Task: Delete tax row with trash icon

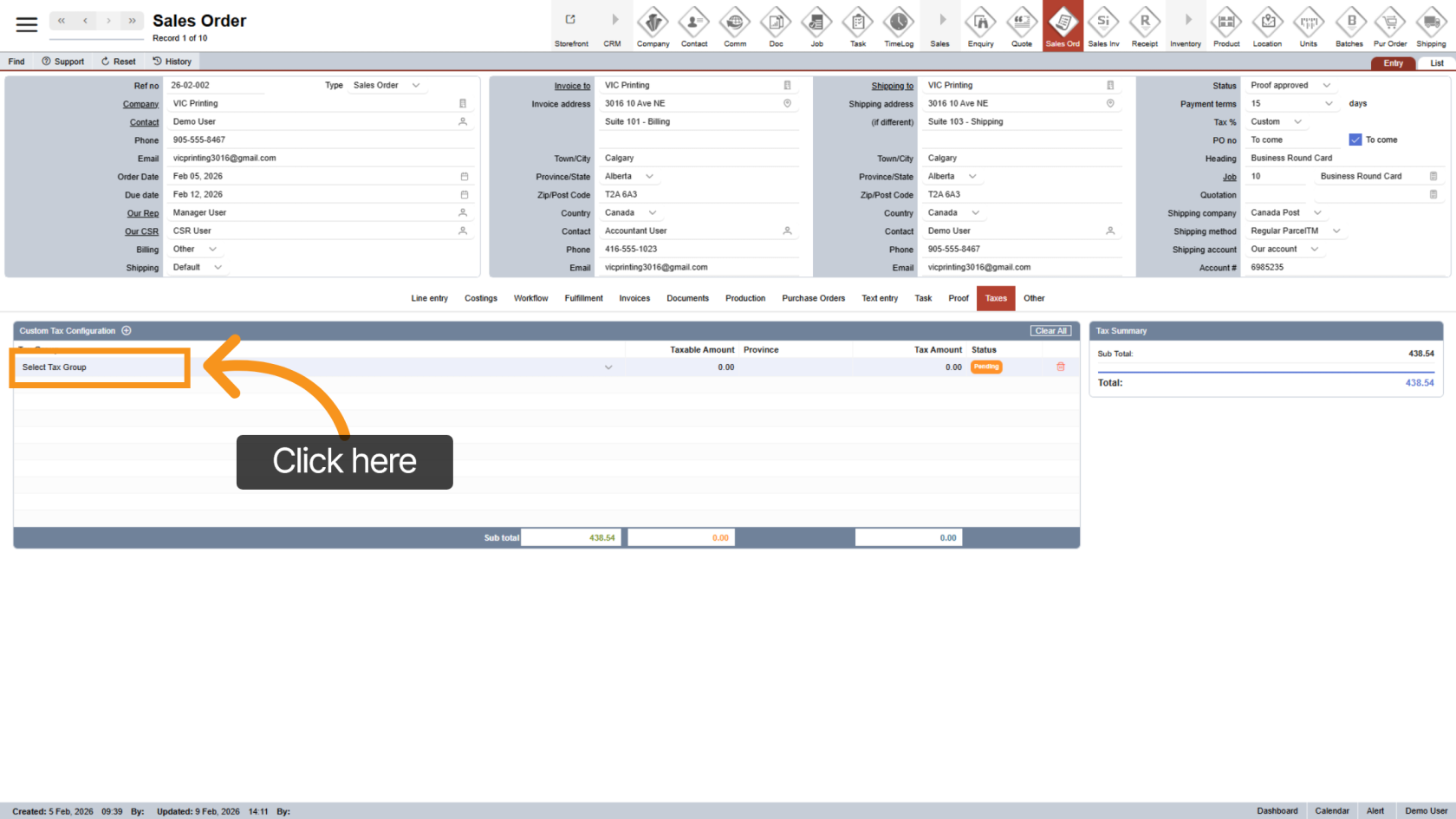Action: tap(1060, 367)
